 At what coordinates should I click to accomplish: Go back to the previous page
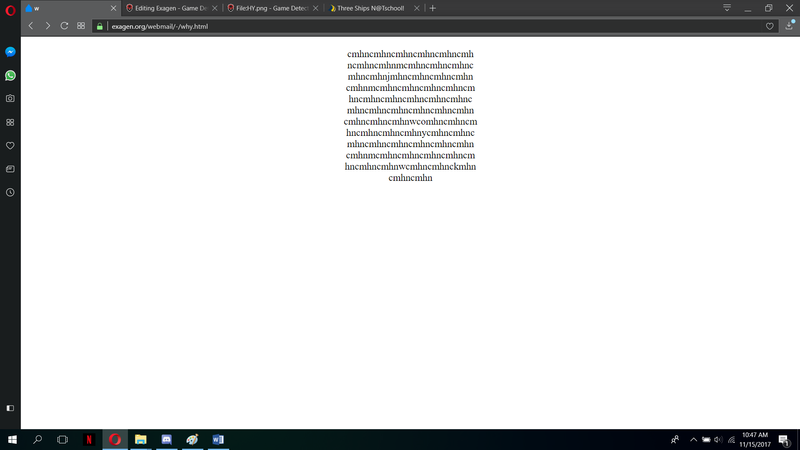(31, 25)
